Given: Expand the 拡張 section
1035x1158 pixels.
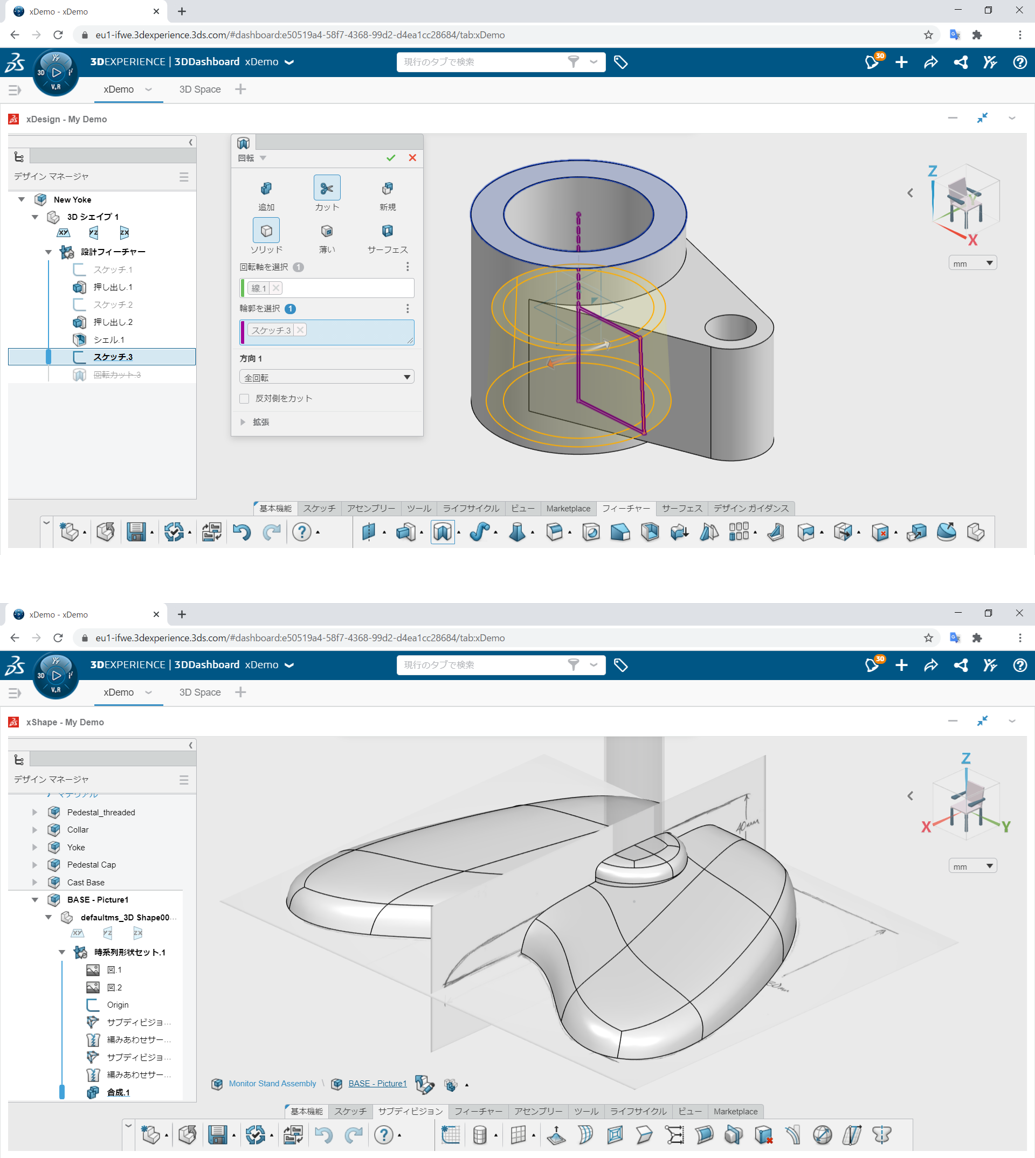Looking at the screenshot, I should click(x=243, y=422).
